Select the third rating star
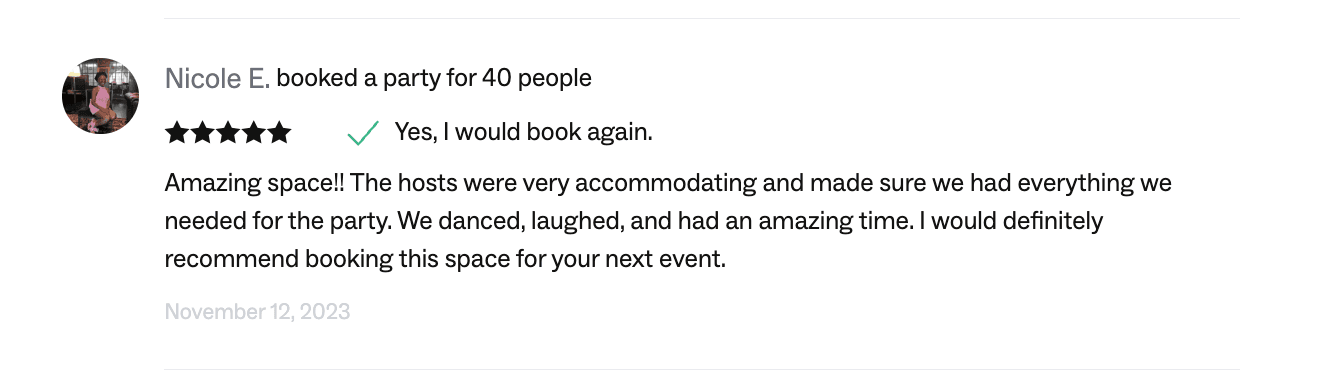The image size is (1318, 380). 228,132
